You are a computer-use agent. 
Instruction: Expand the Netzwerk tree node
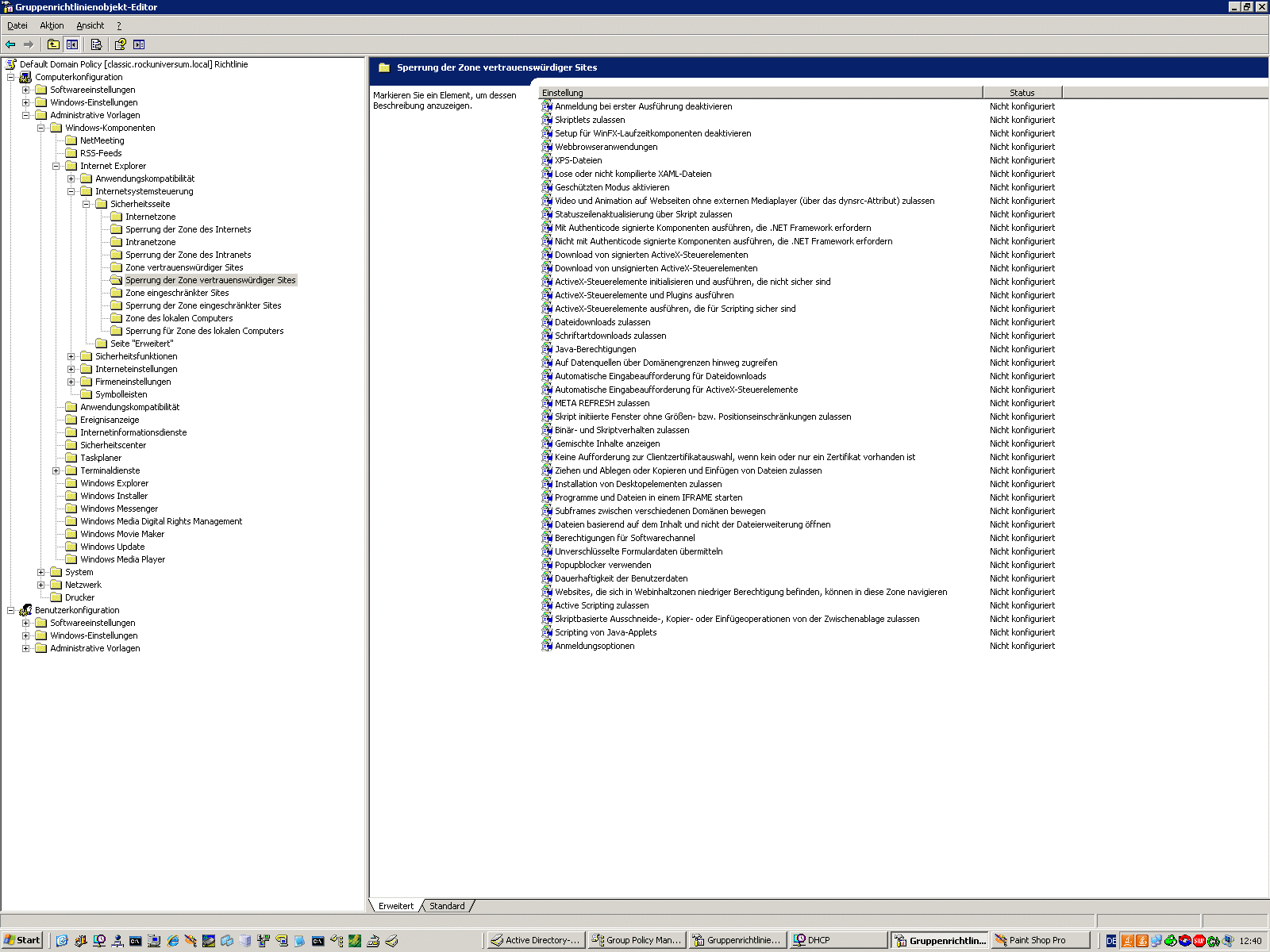point(40,585)
